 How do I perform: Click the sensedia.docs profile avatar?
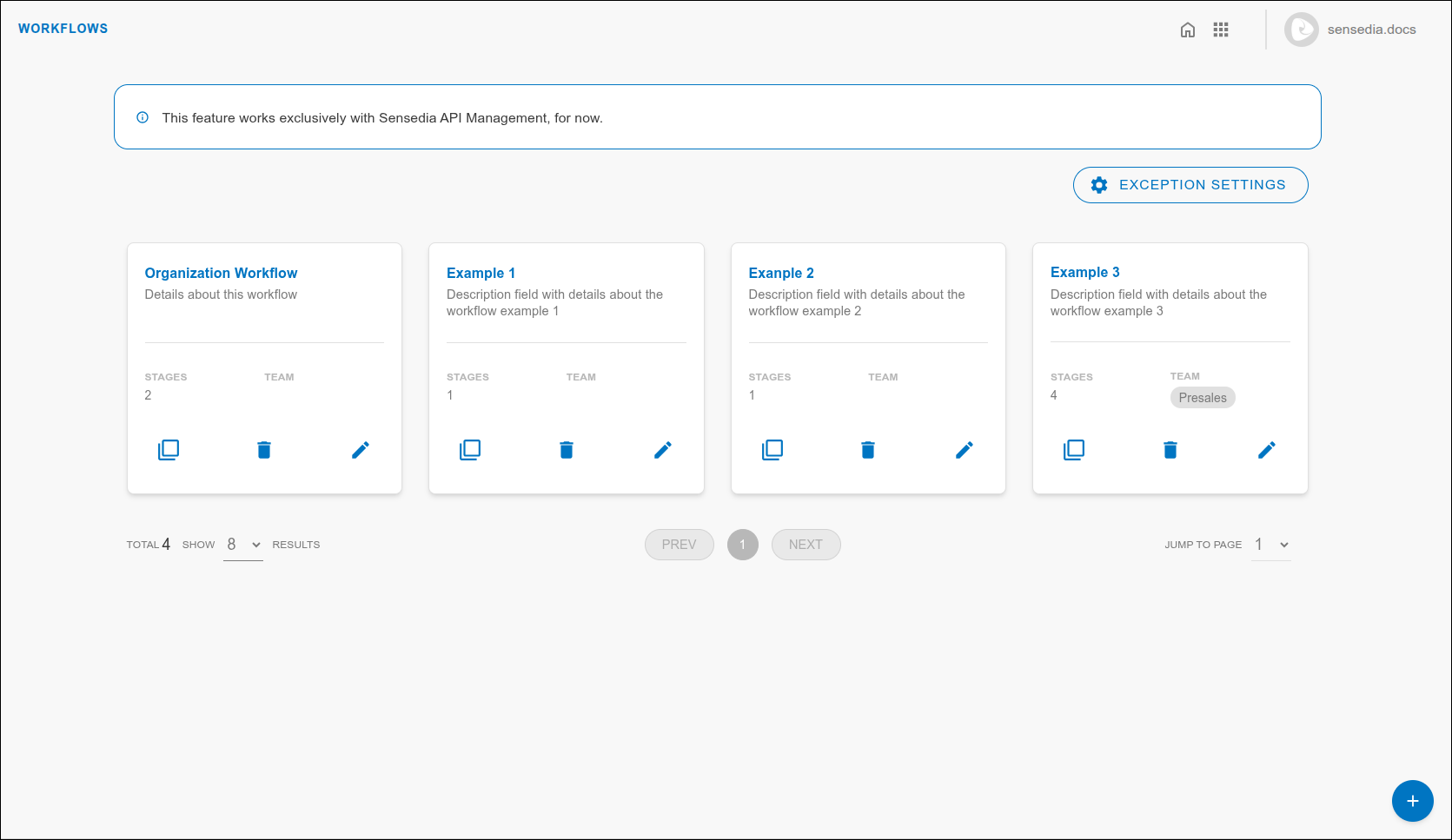point(1301,29)
